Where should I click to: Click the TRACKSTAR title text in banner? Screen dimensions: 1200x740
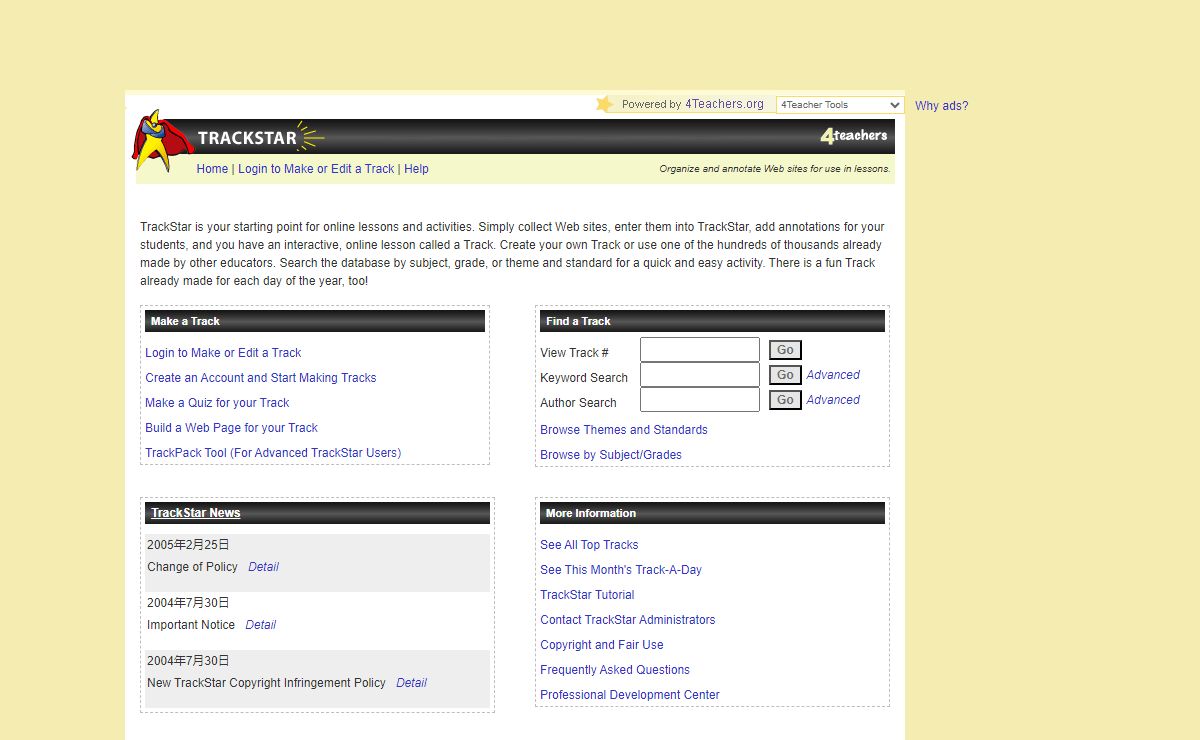coord(247,138)
